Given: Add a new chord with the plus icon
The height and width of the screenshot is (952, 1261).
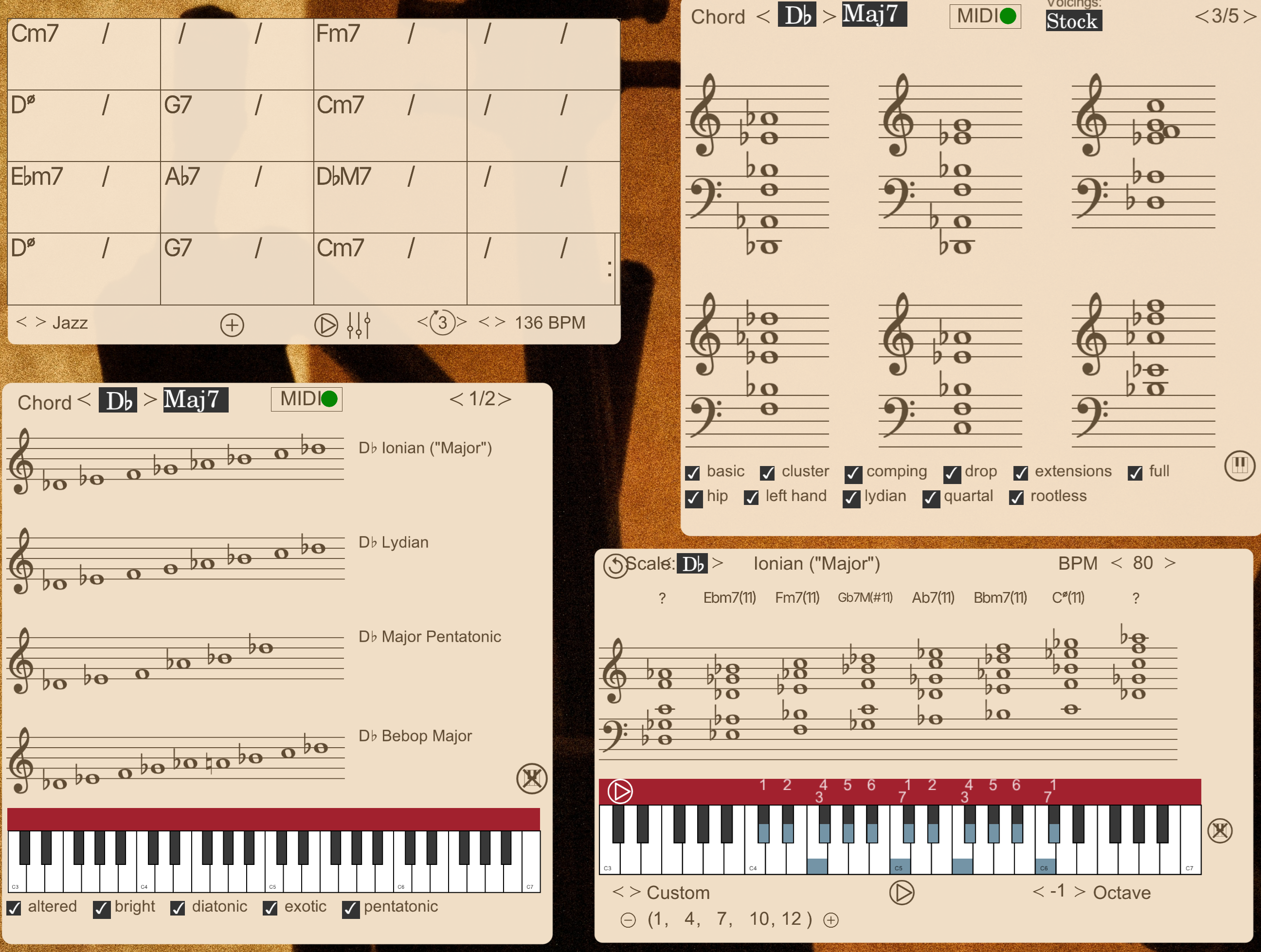Looking at the screenshot, I should [232, 324].
